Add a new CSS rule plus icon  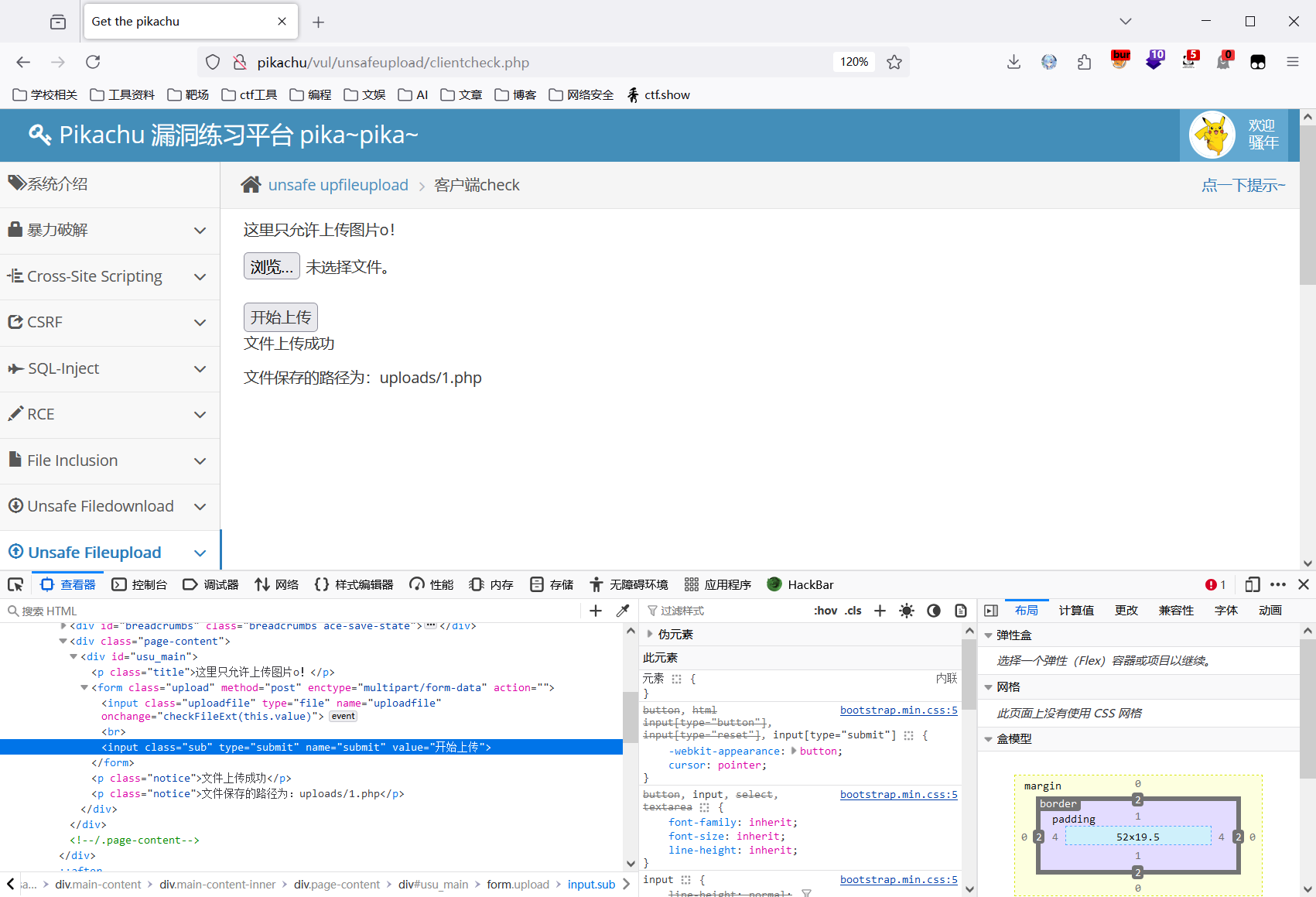click(x=880, y=611)
